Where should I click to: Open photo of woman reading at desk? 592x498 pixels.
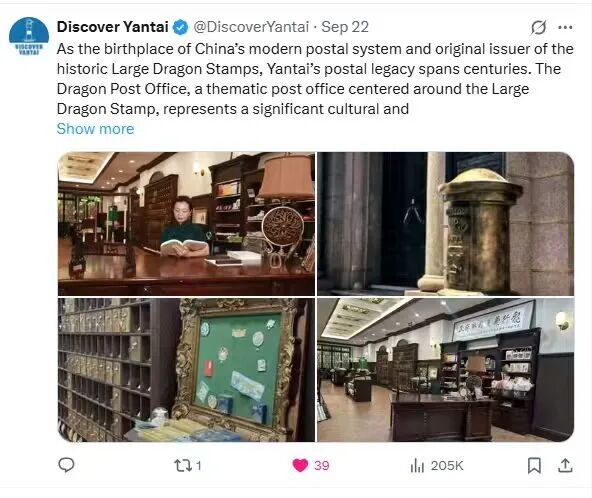(x=187, y=224)
